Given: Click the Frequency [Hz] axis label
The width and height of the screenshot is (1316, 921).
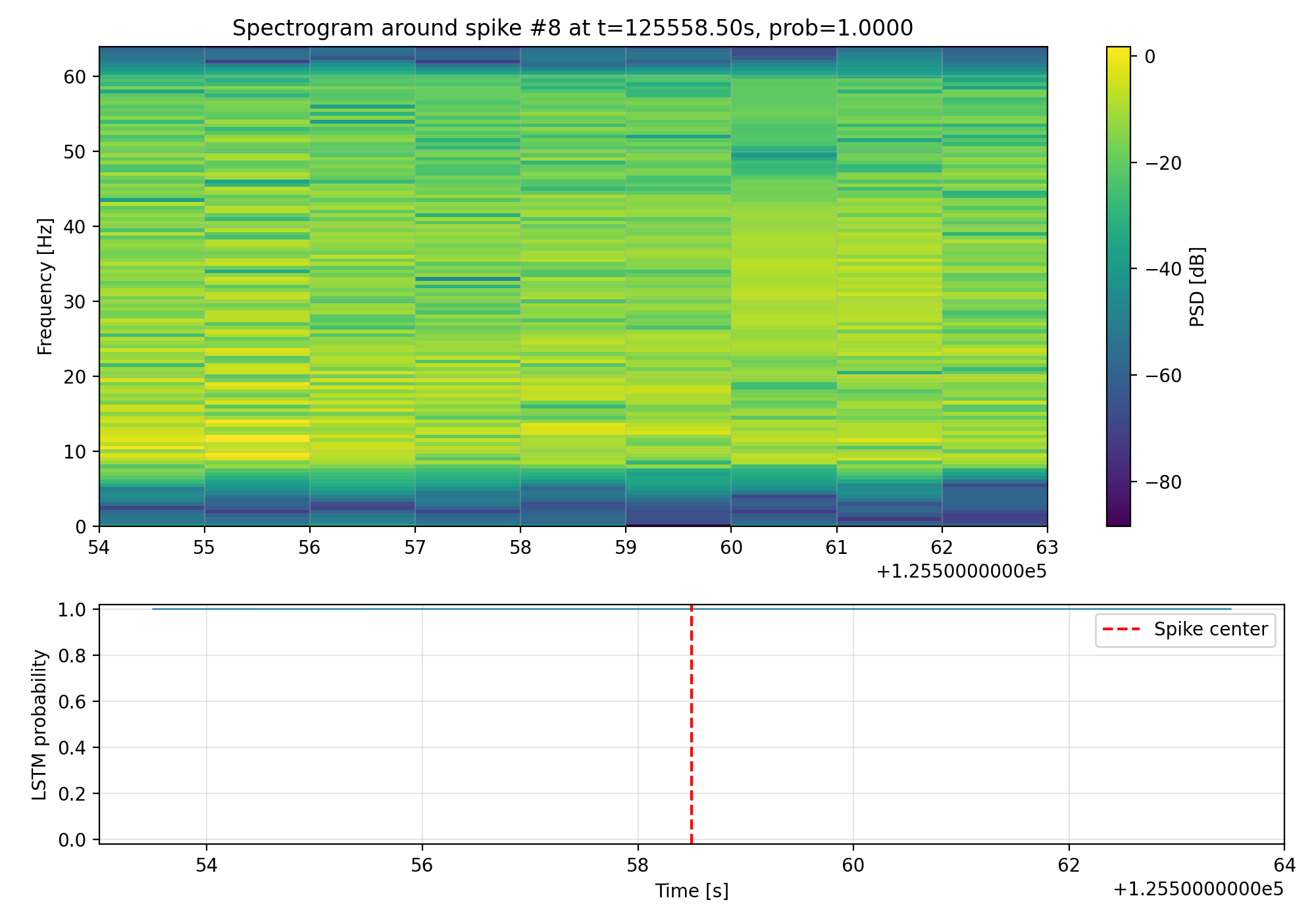Looking at the screenshot, I should coord(45,286).
